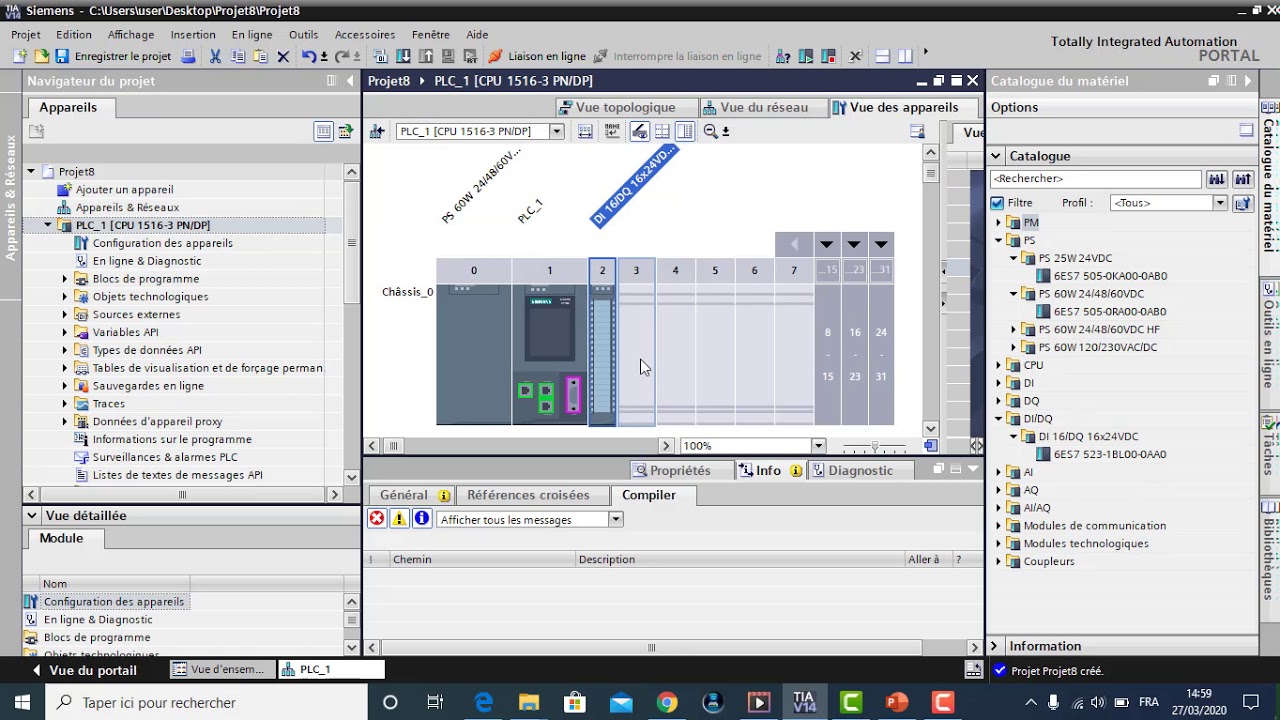Undo the last action
The image size is (1280, 720).
(x=310, y=57)
